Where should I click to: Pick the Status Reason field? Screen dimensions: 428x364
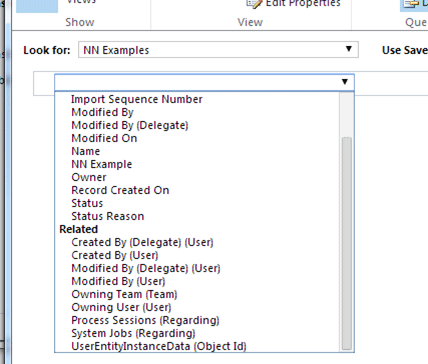(x=107, y=216)
